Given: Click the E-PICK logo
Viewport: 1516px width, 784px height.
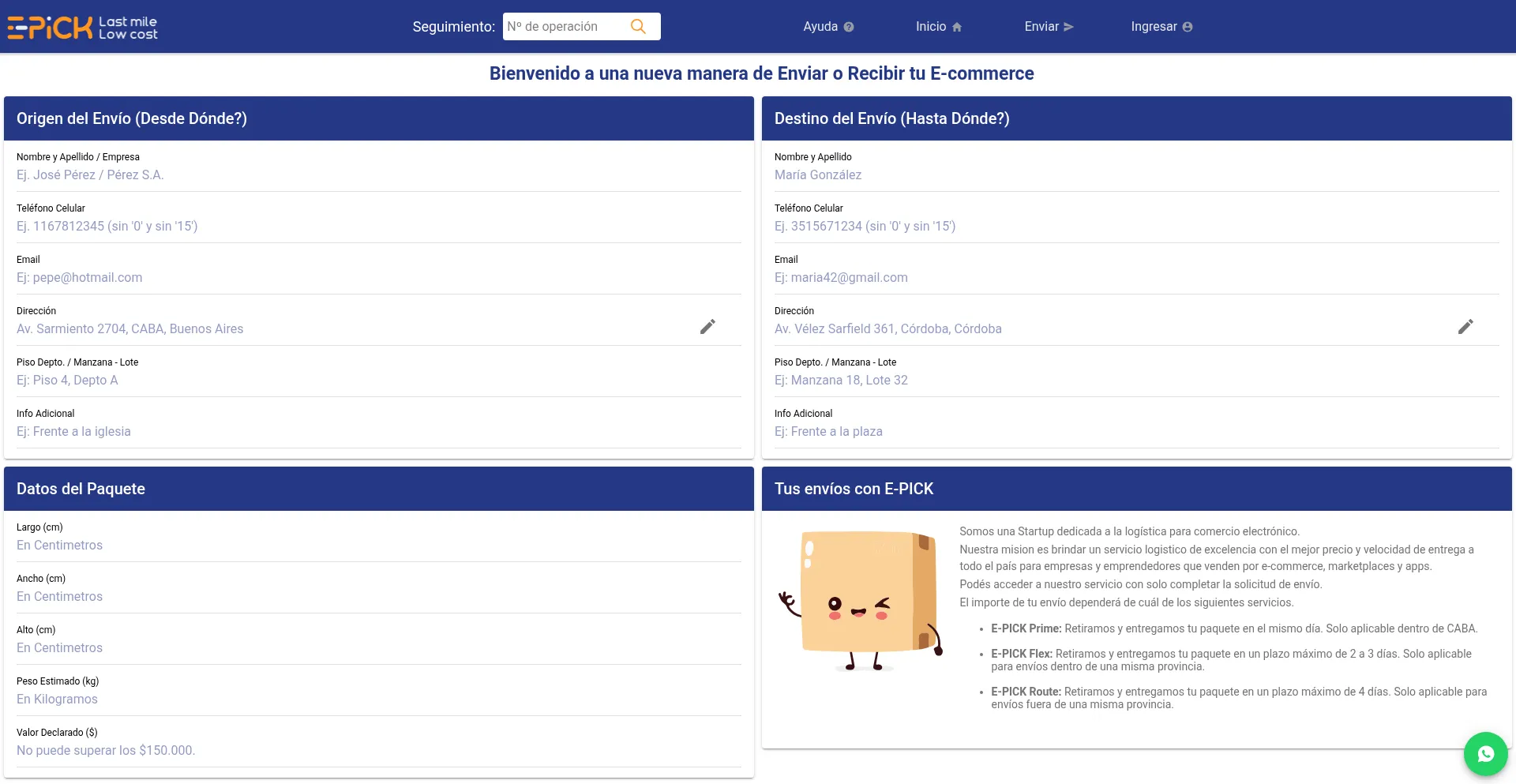Looking at the screenshot, I should point(83,27).
